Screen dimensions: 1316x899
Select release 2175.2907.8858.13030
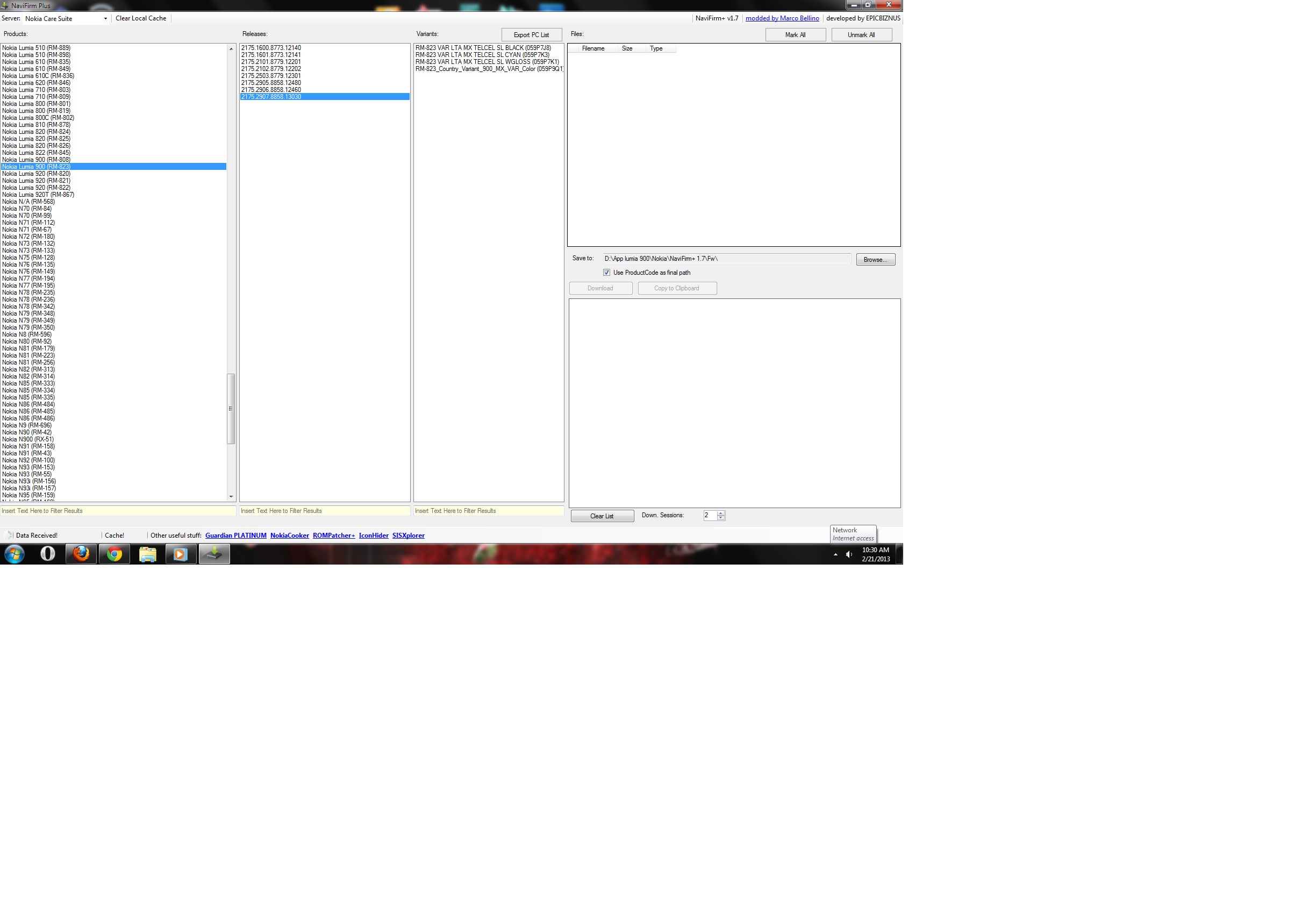[x=325, y=97]
